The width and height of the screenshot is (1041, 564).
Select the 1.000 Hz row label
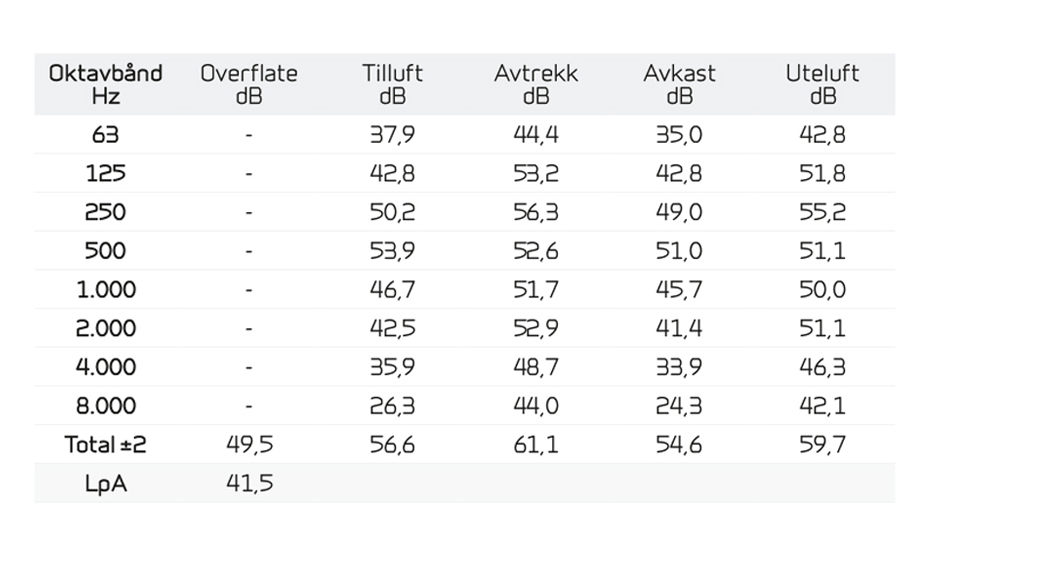pos(106,289)
